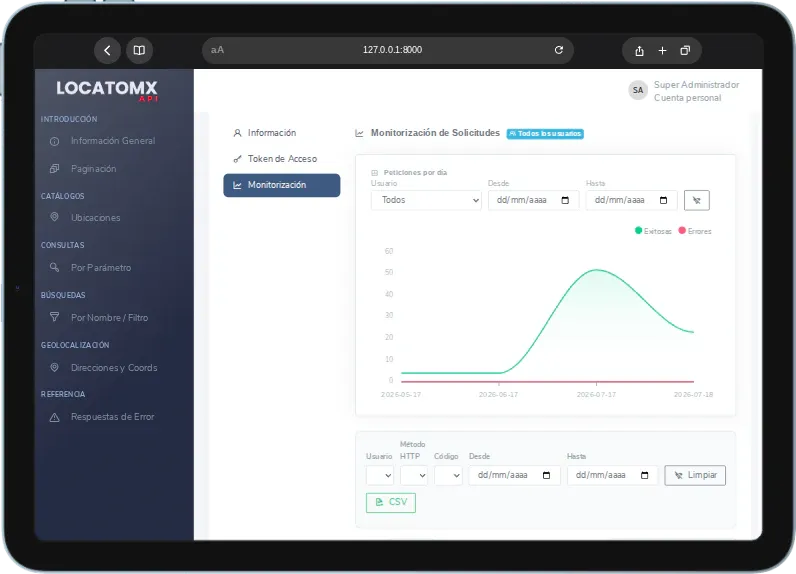Click the Paginación pages icon
Screen dimensions: 796x574
pos(54,168)
